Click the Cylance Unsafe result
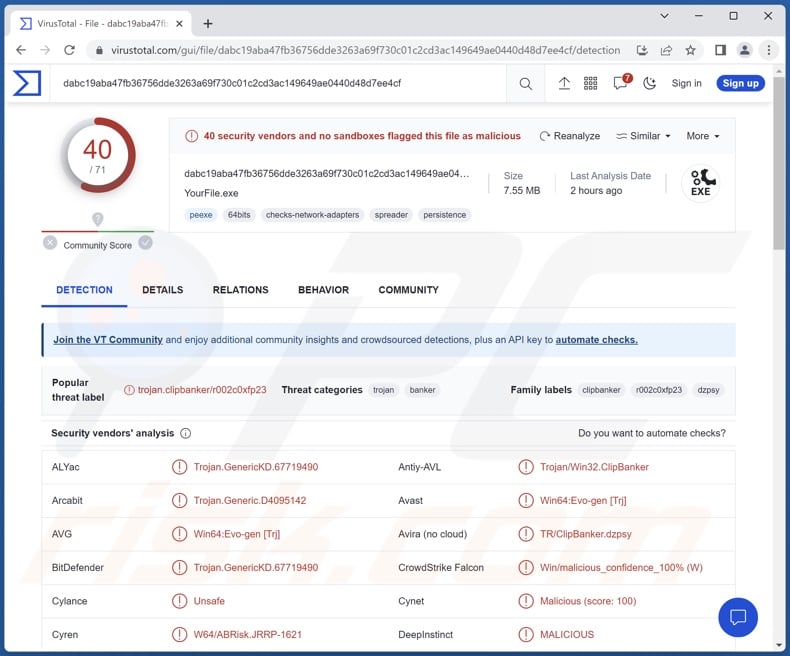790x656 pixels. click(209, 601)
